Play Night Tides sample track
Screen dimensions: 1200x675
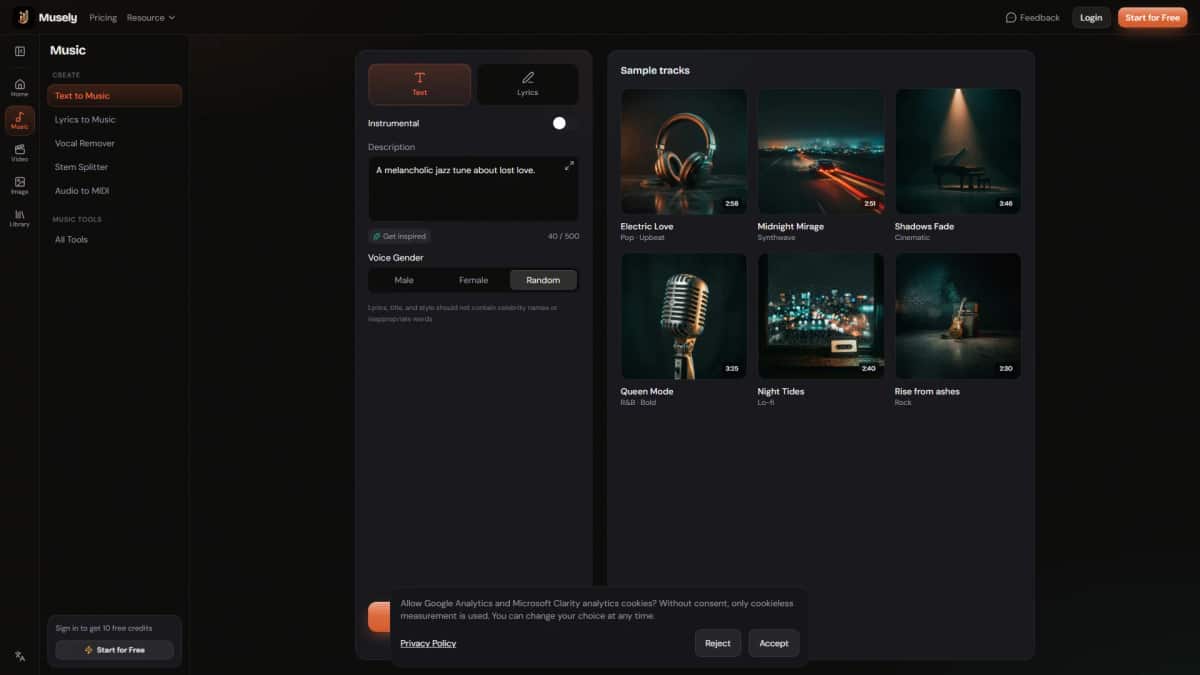[820, 316]
